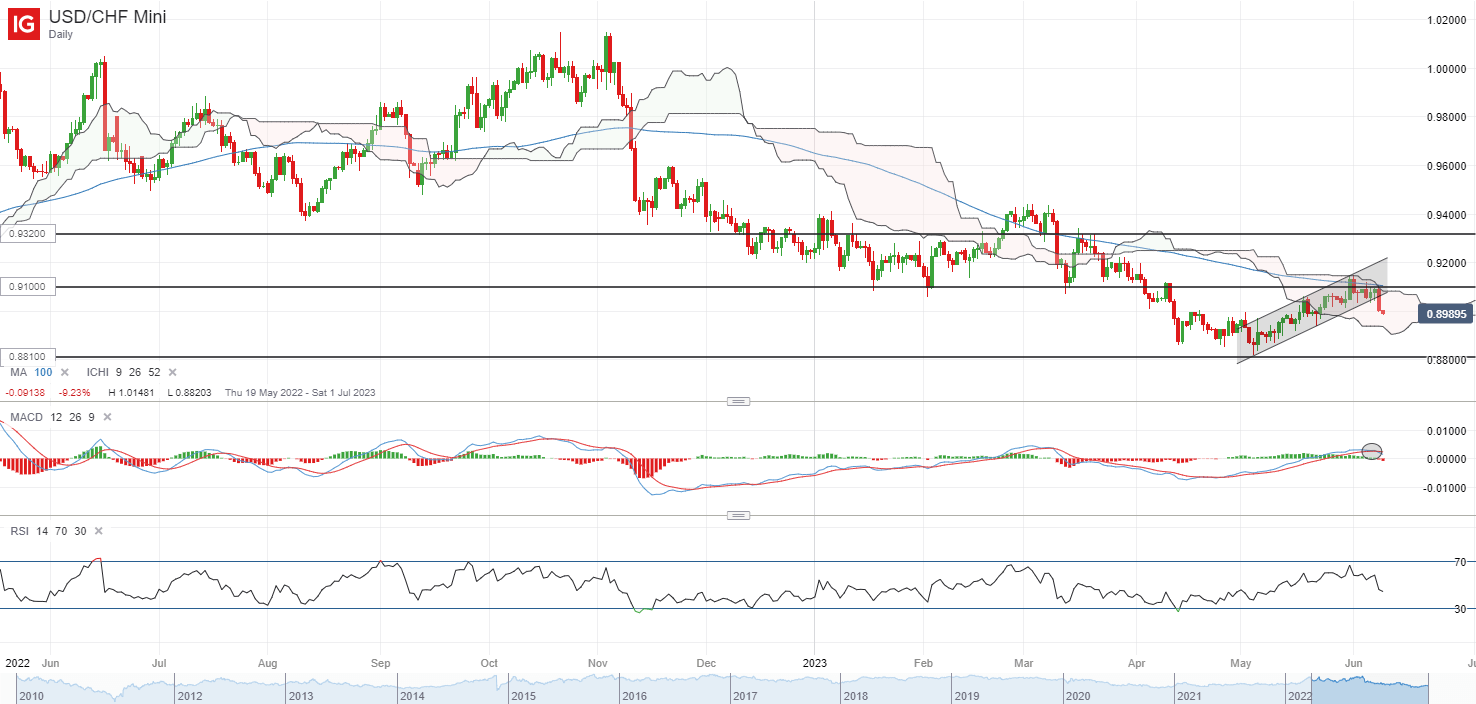Edit the MA period value 100

pos(43,372)
